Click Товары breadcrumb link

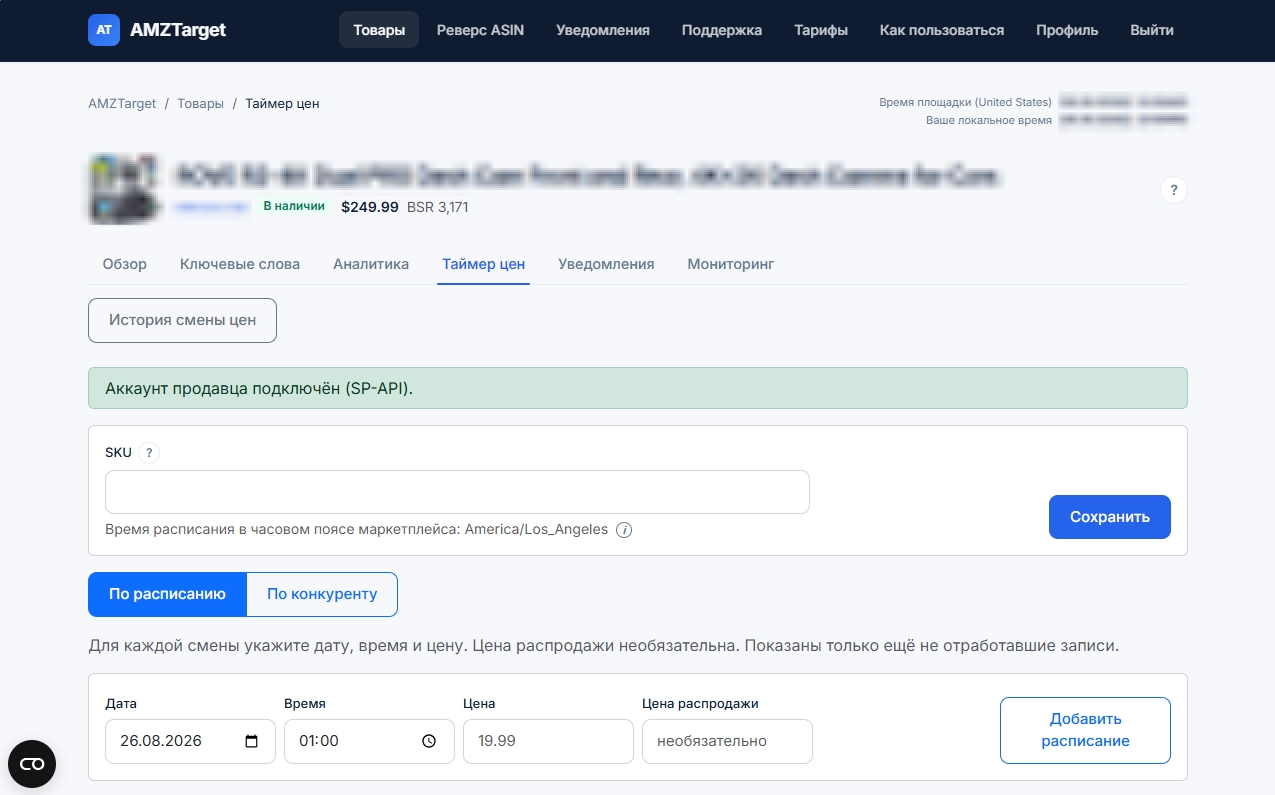click(x=201, y=103)
